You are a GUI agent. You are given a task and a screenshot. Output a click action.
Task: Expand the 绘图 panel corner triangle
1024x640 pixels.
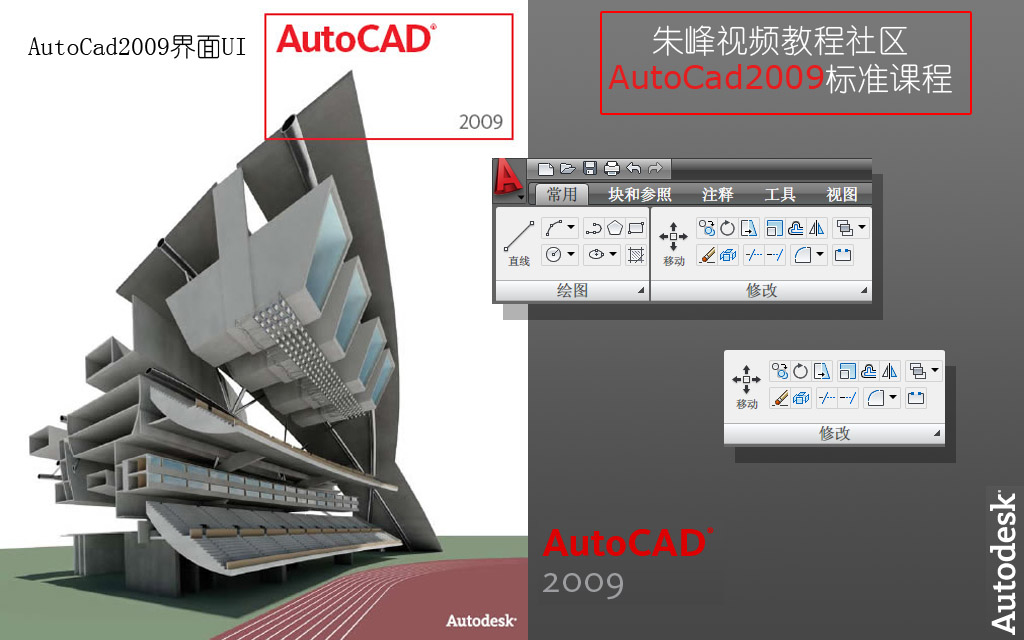point(641,291)
